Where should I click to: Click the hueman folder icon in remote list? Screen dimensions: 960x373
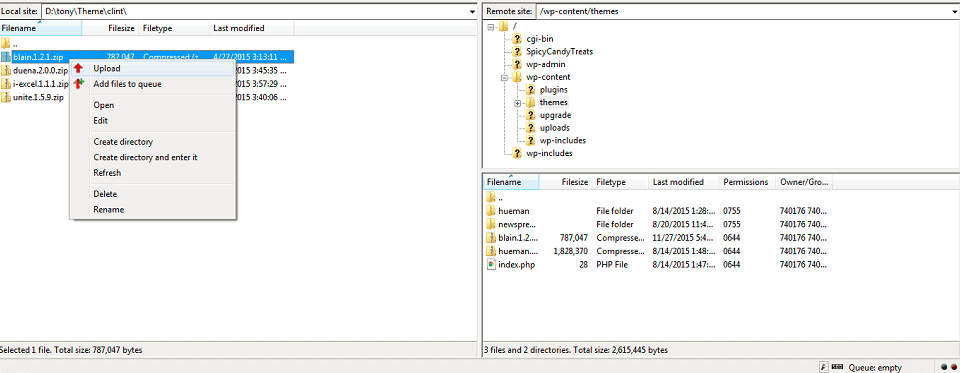(x=491, y=211)
